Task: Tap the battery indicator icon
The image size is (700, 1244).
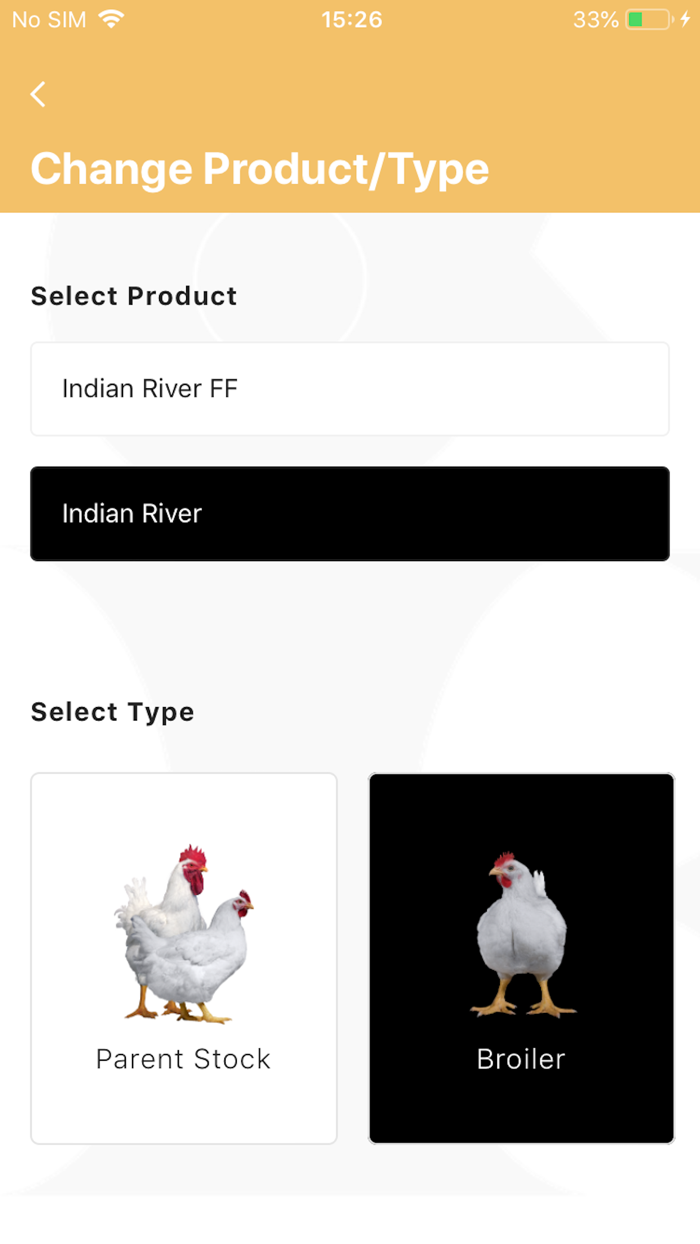Action: tap(647, 18)
